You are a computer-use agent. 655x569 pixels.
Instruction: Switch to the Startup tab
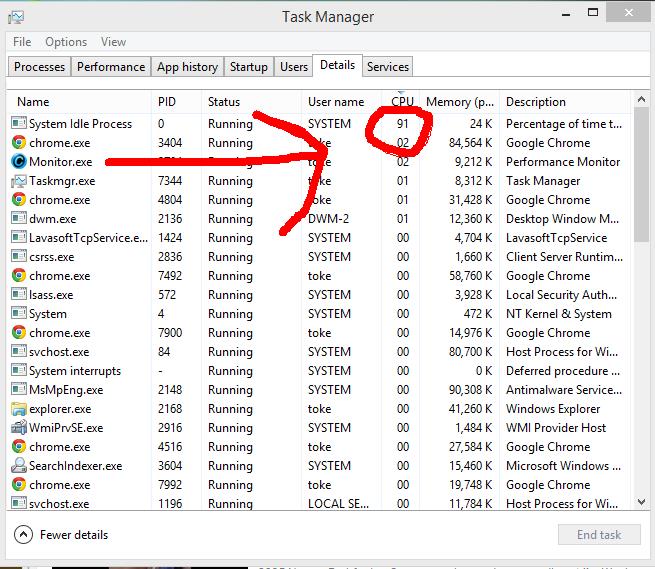[x=249, y=67]
